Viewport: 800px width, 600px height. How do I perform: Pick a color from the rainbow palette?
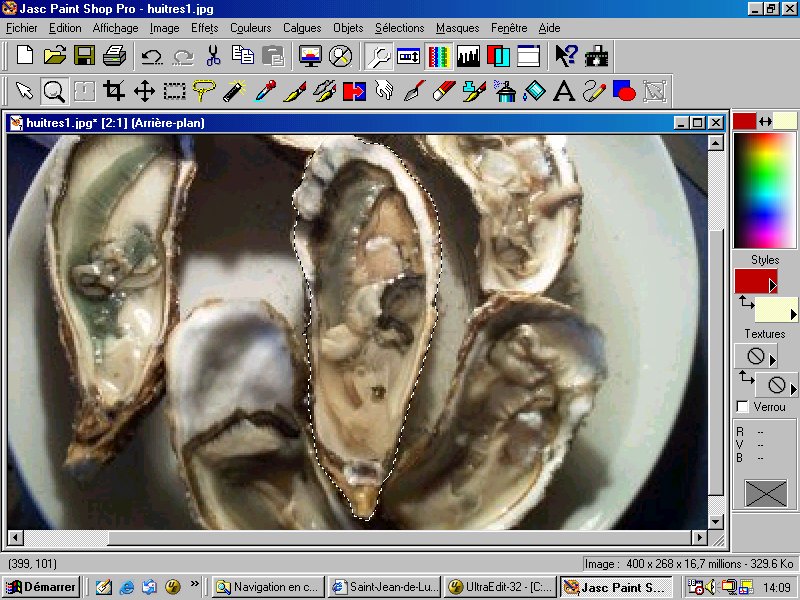pyautogui.click(x=764, y=191)
